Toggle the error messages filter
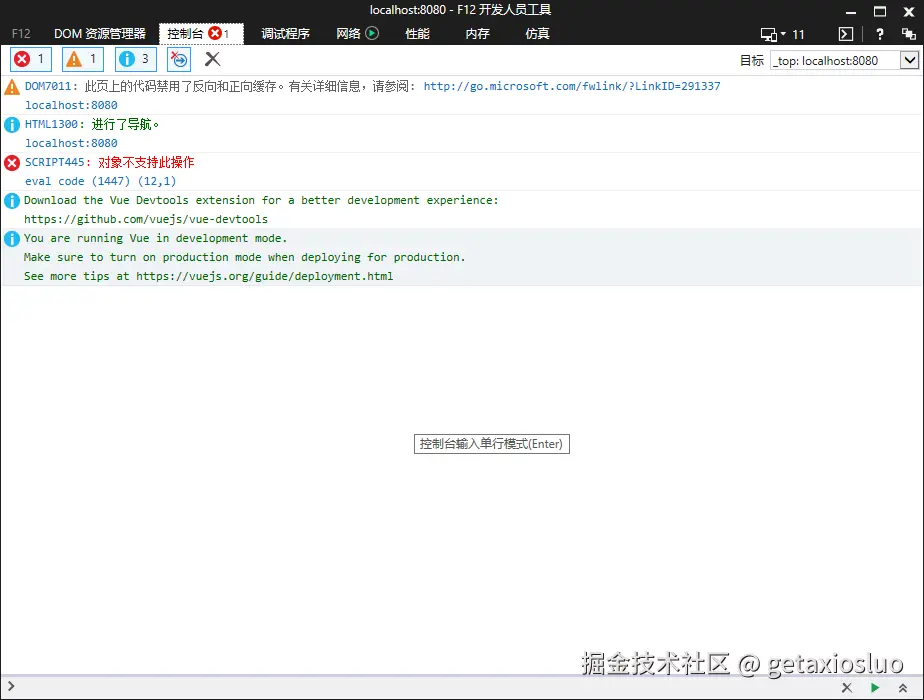This screenshot has height=700, width=924. [30, 59]
